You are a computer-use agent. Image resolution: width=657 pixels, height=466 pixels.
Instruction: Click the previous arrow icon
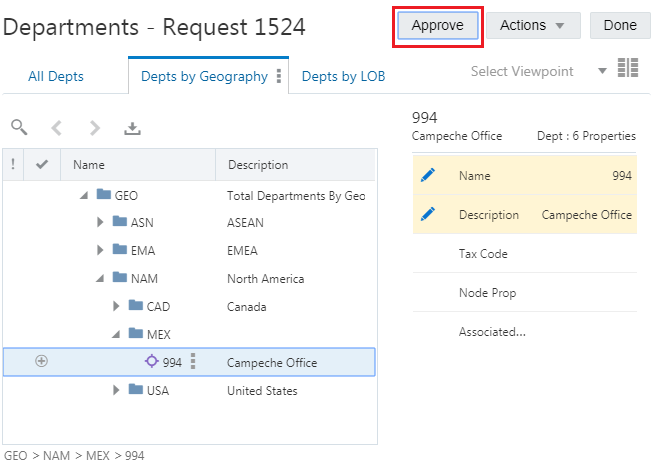[x=57, y=128]
